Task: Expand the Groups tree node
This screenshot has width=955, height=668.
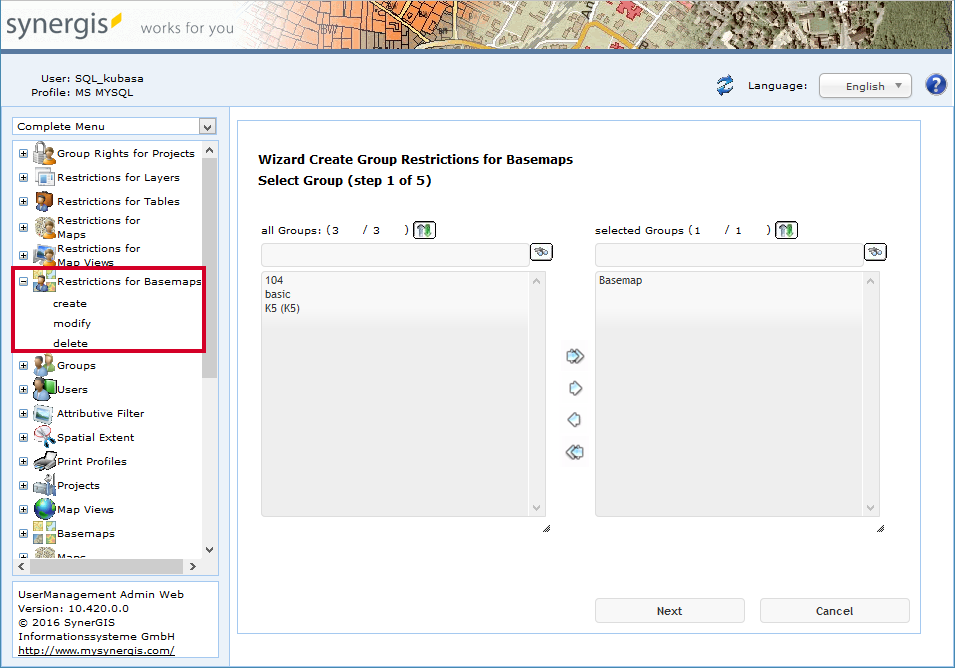Action: 22,365
